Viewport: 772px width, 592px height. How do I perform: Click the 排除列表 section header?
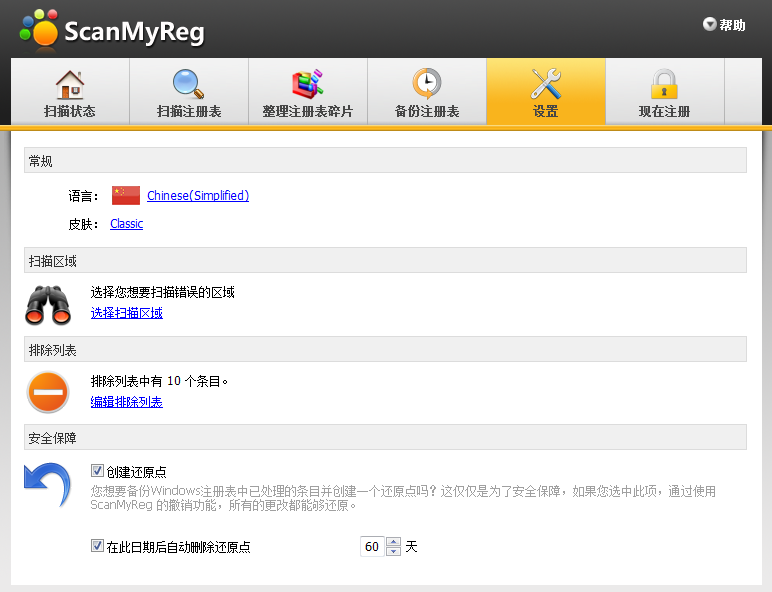[386, 350]
